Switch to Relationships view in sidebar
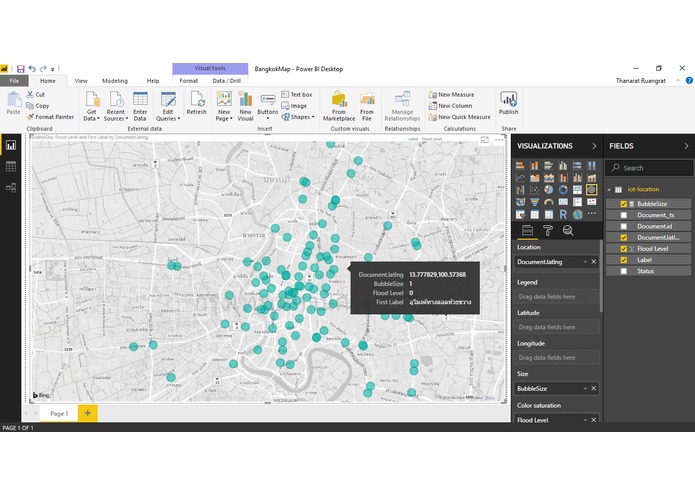This screenshot has width=695, height=494. click(11, 188)
